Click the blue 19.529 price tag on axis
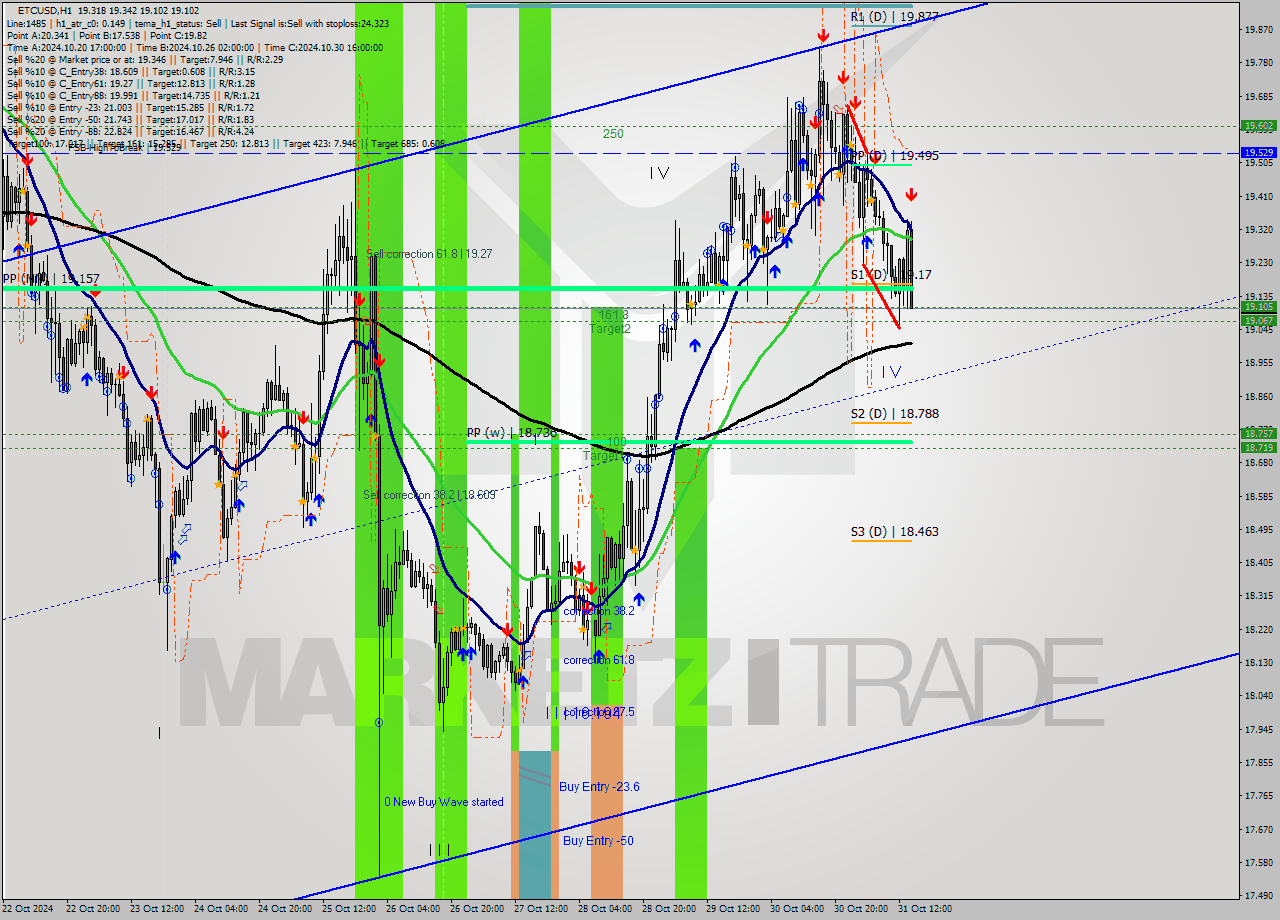 coord(1258,152)
